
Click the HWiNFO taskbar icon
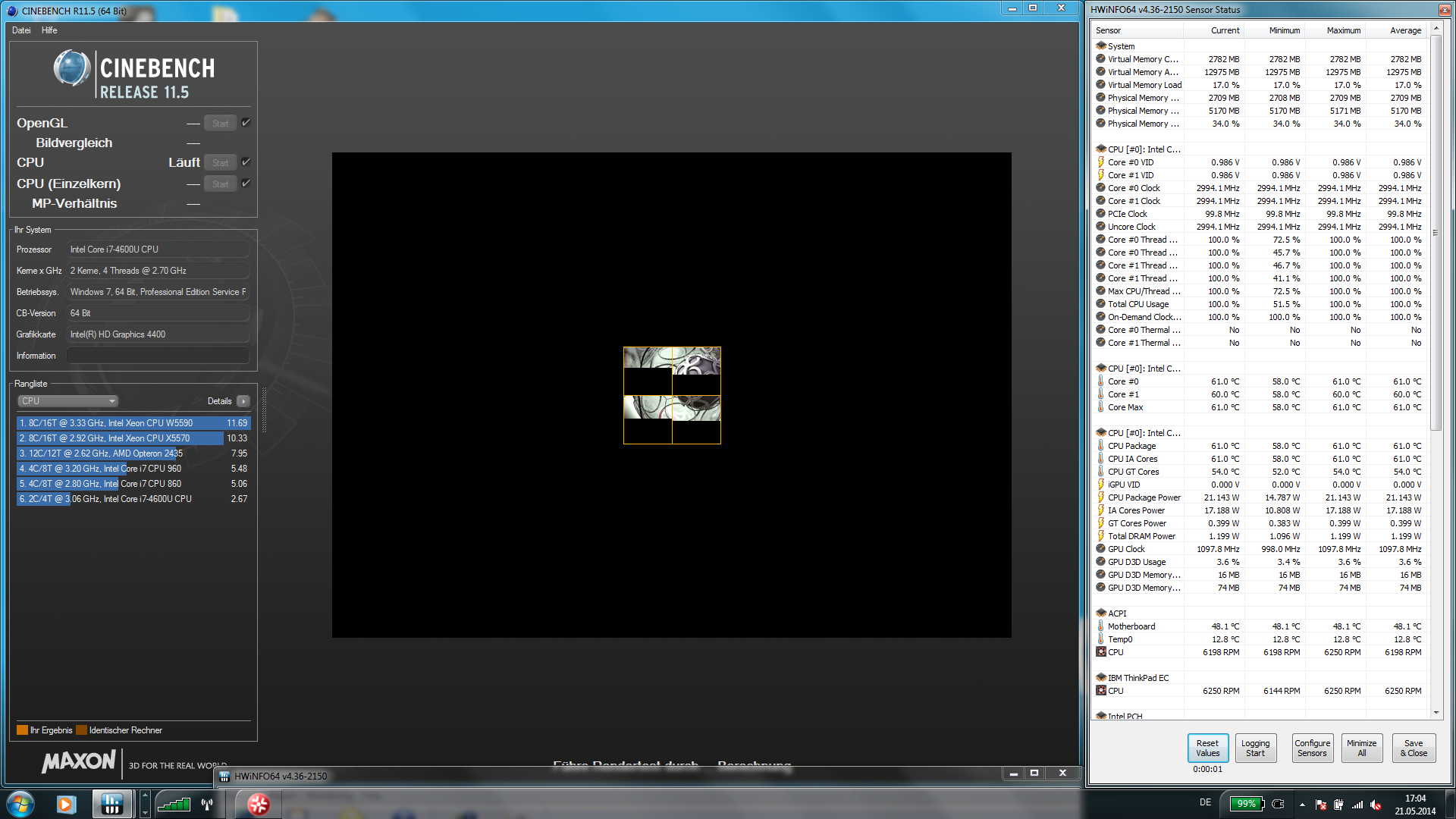pyautogui.click(x=111, y=804)
